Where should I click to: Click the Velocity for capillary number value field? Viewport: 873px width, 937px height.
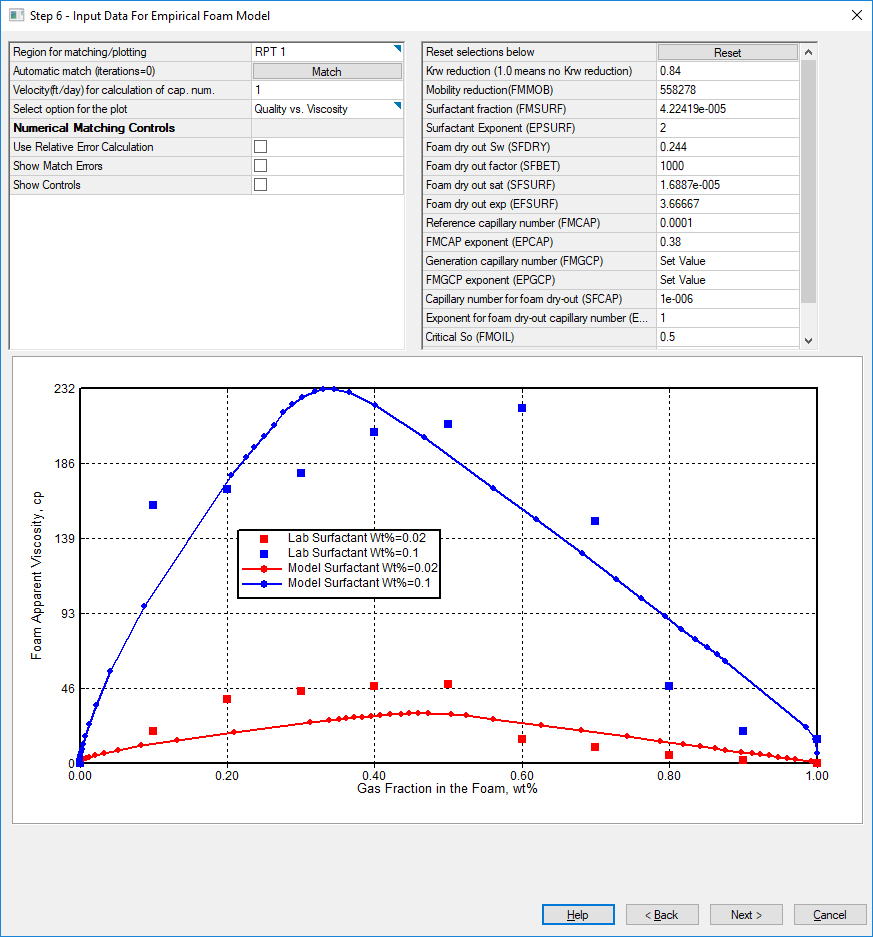(x=326, y=90)
